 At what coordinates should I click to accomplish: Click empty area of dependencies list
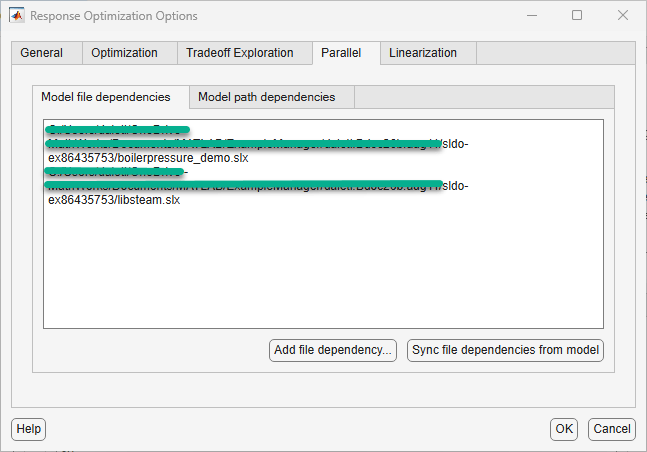323,268
